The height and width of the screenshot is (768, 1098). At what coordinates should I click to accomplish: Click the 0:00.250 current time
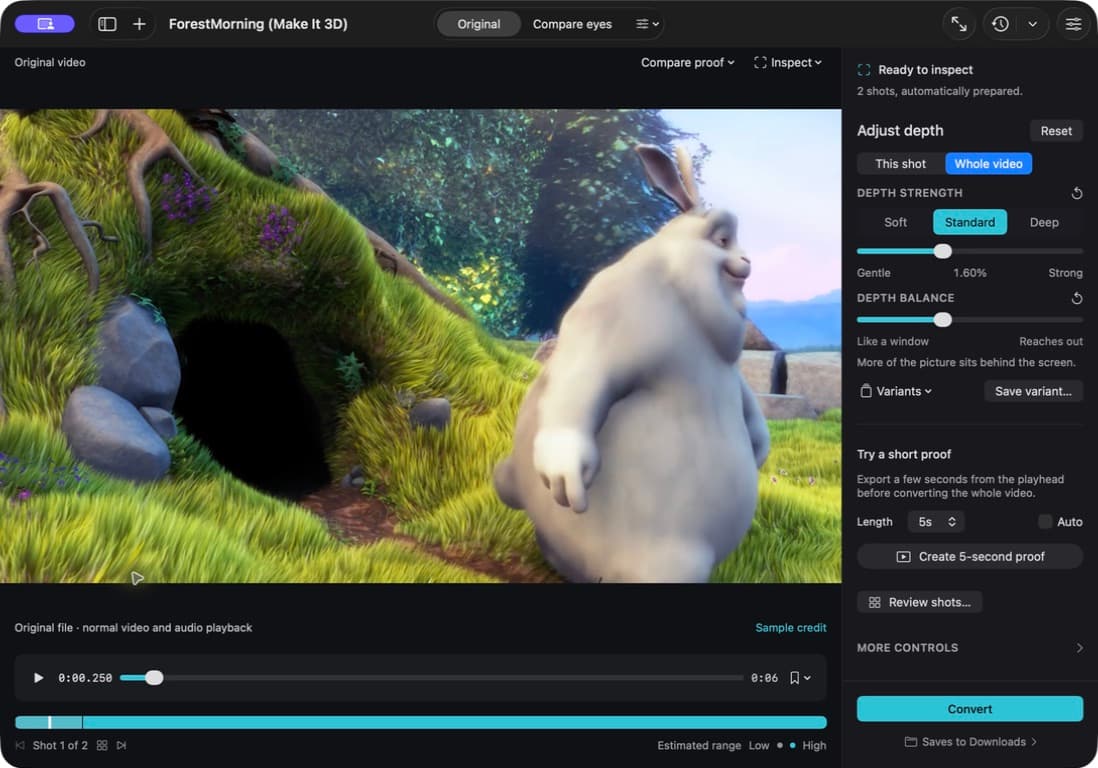(x=85, y=678)
